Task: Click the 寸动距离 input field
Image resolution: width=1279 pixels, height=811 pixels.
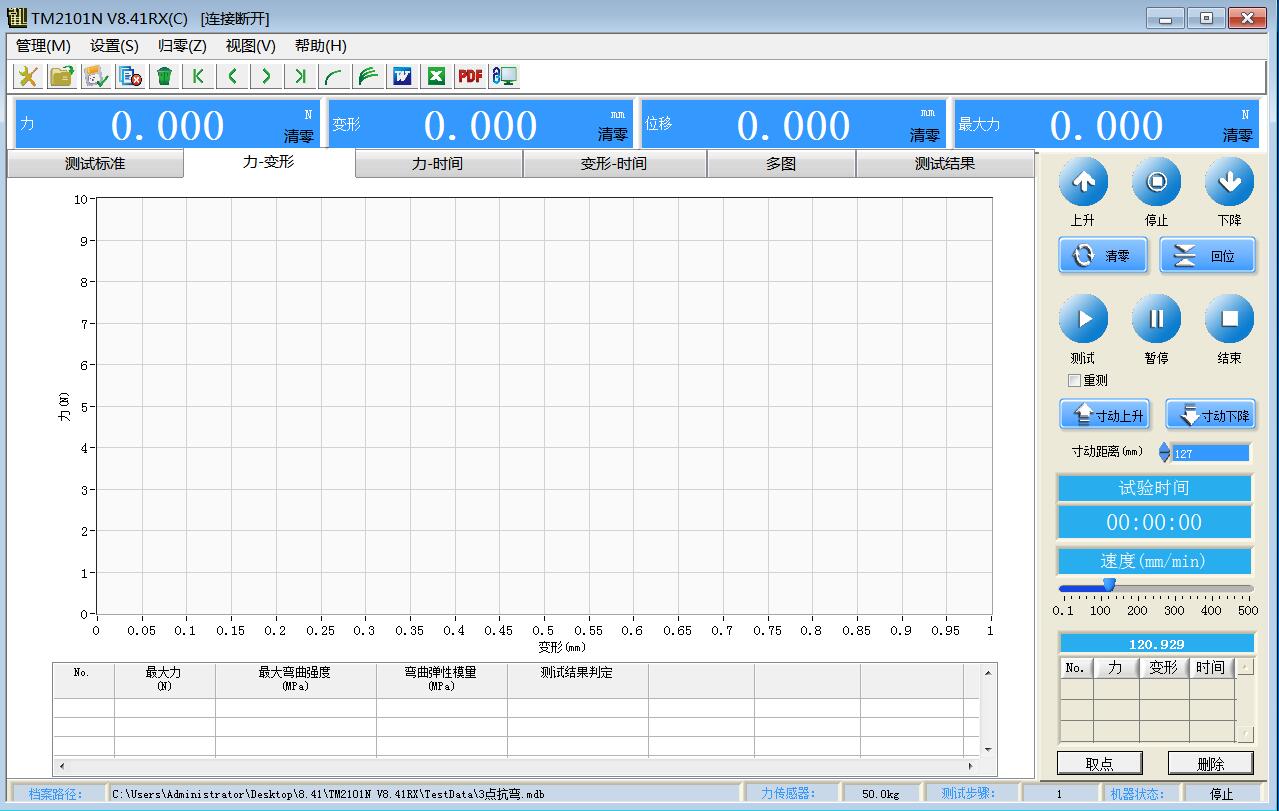Action: tap(1210, 453)
